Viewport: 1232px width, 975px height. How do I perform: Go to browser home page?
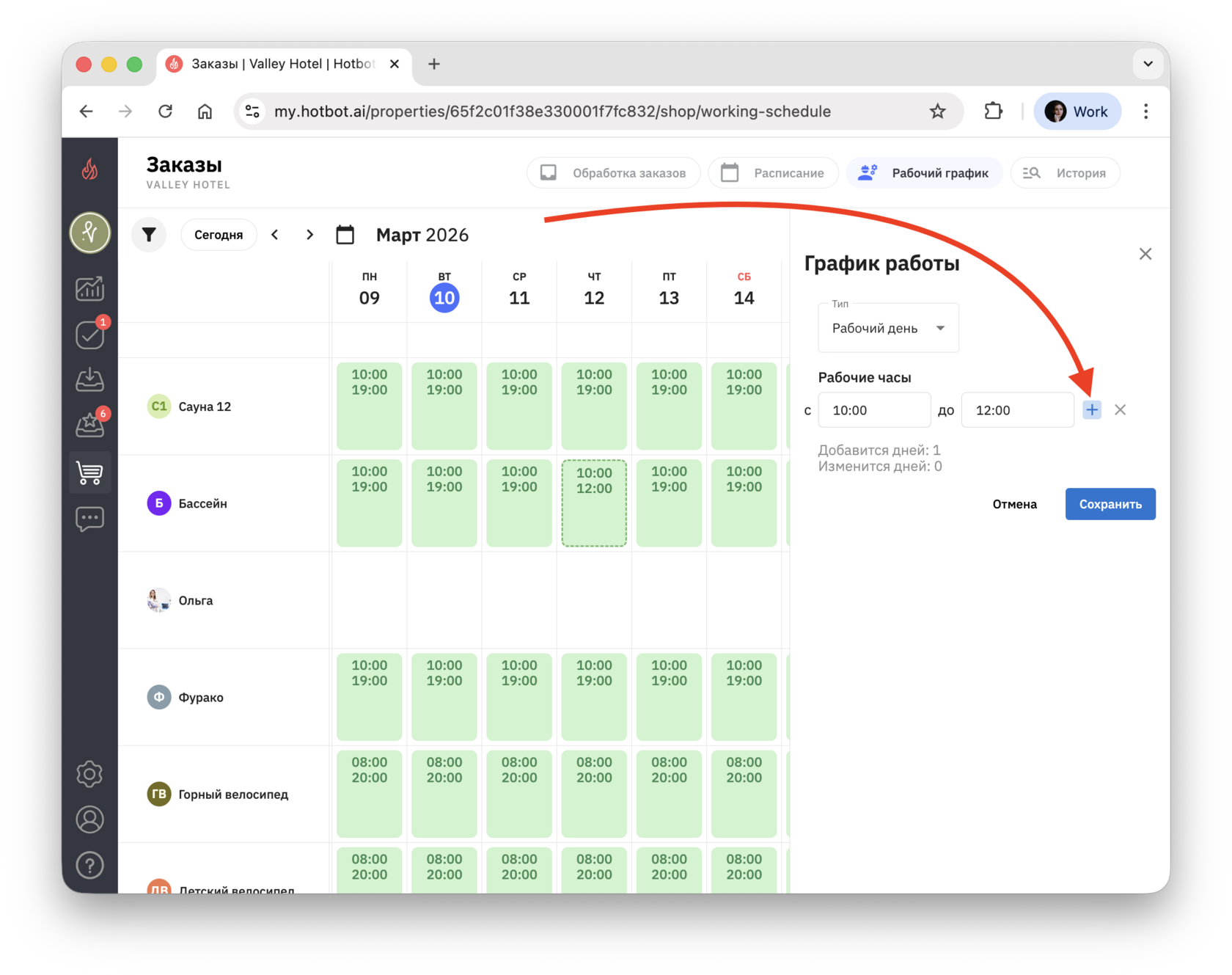[x=205, y=112]
